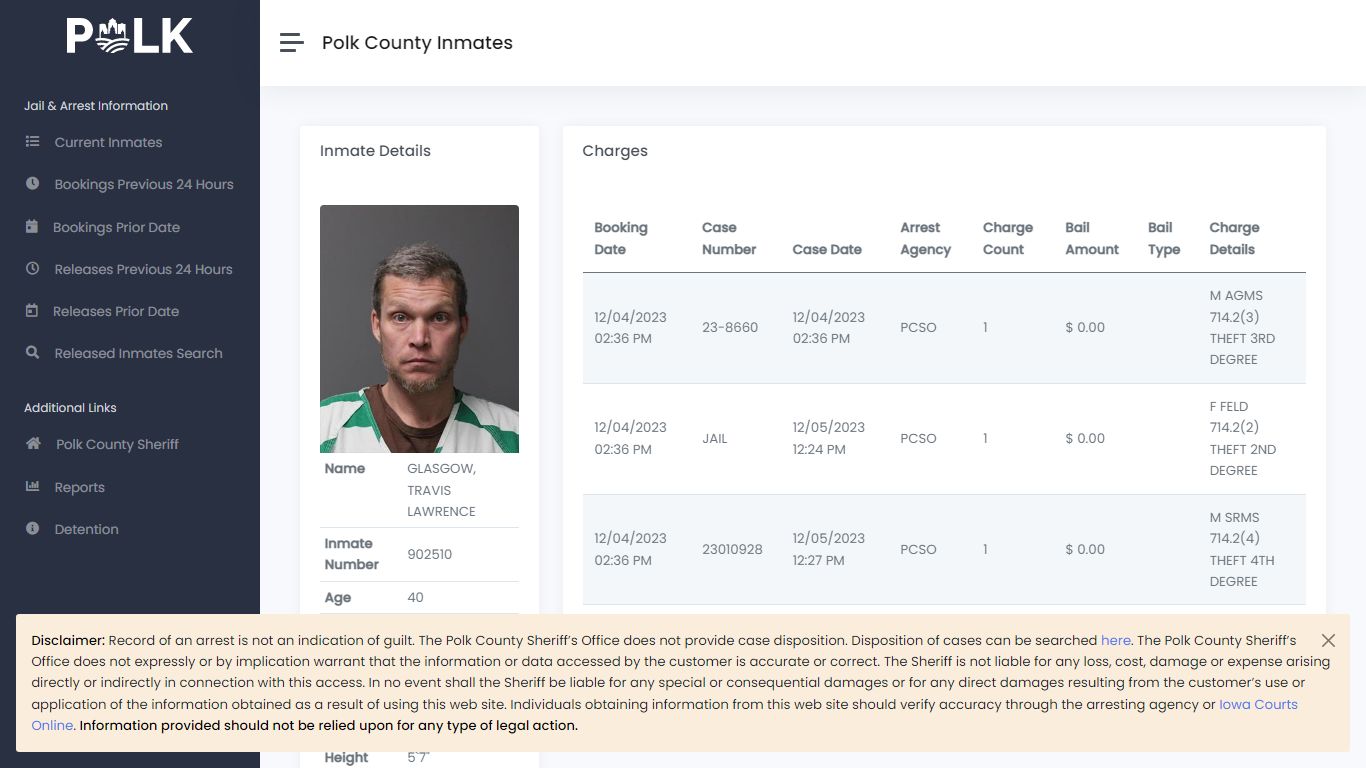This screenshot has width=1366, height=768.
Task: Close the disclaimer banner
Action: click(1328, 640)
